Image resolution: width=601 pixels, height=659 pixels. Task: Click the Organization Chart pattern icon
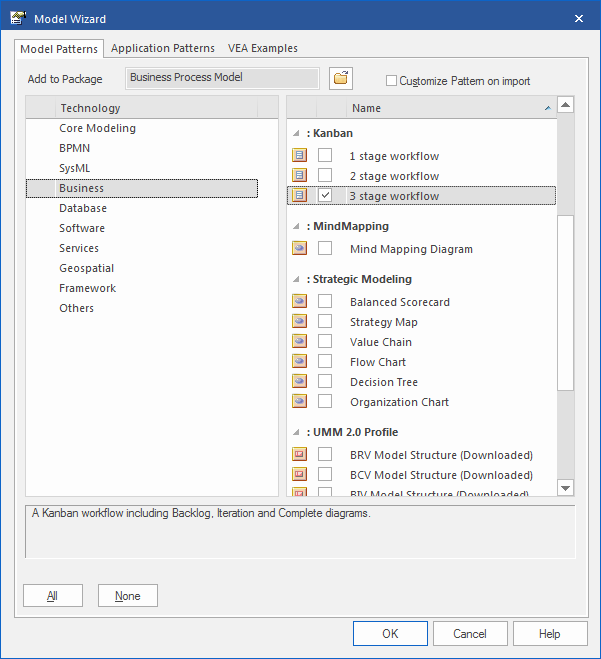[x=299, y=402]
